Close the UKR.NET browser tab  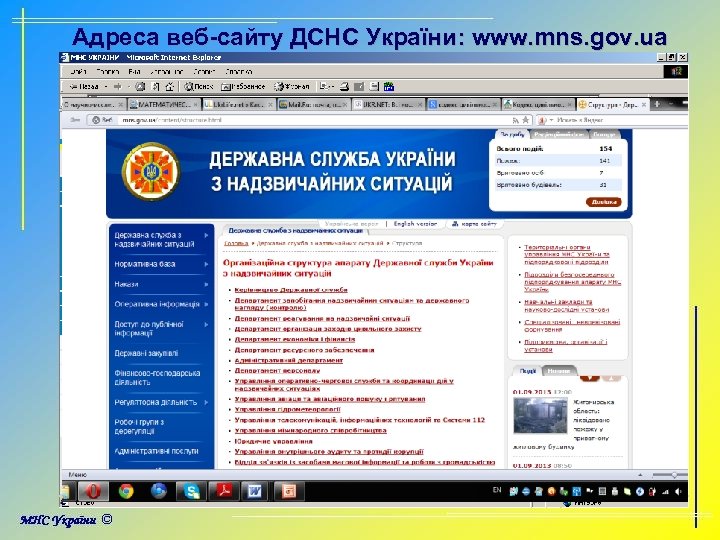(419, 105)
